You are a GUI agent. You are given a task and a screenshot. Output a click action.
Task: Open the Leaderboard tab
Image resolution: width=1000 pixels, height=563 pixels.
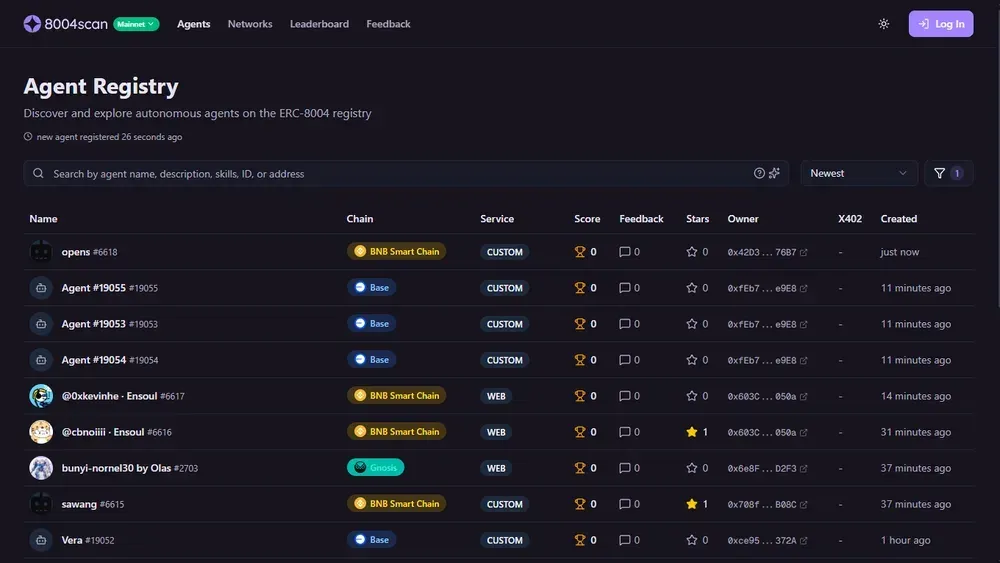pyautogui.click(x=319, y=24)
